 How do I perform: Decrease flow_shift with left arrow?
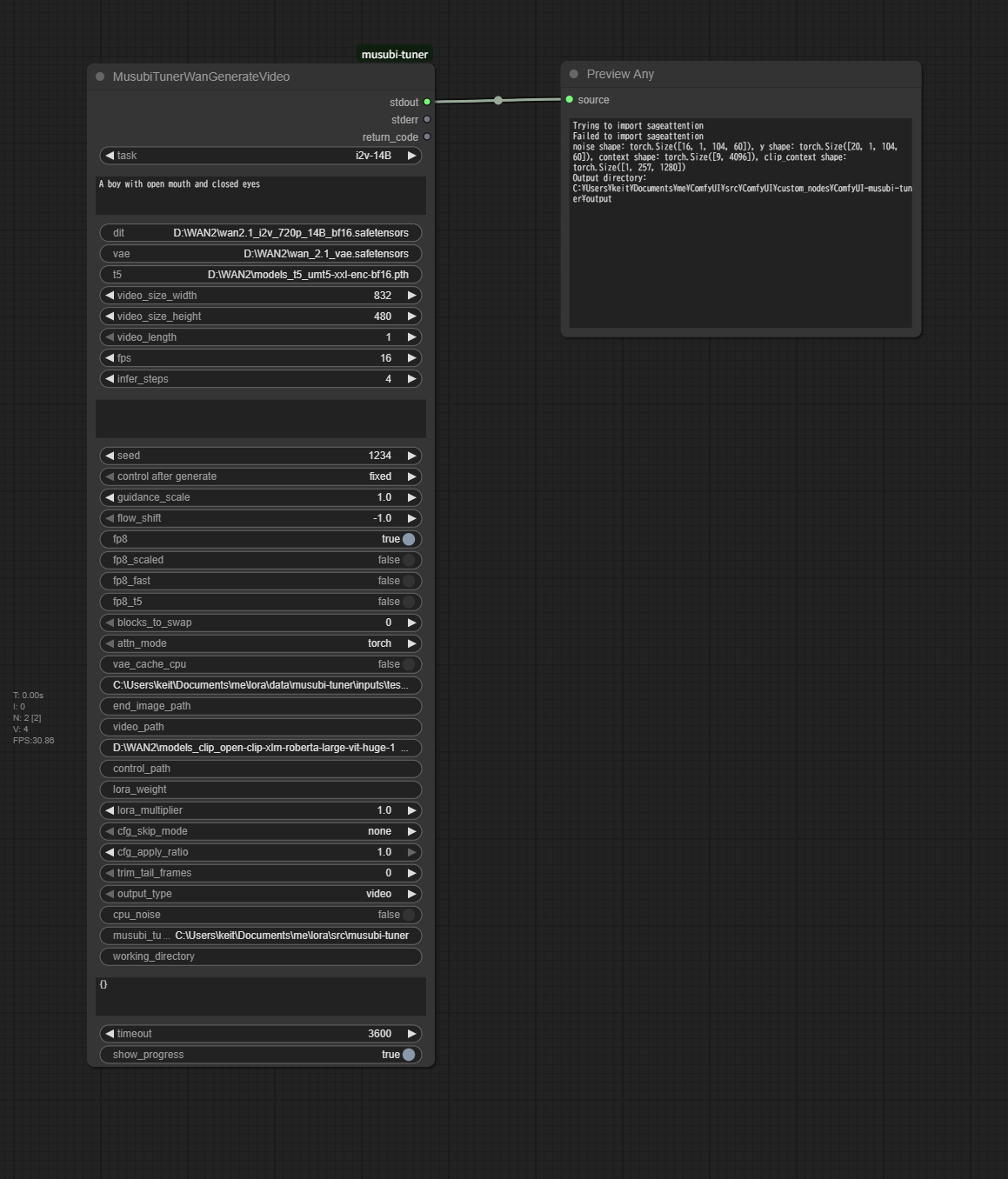click(110, 518)
